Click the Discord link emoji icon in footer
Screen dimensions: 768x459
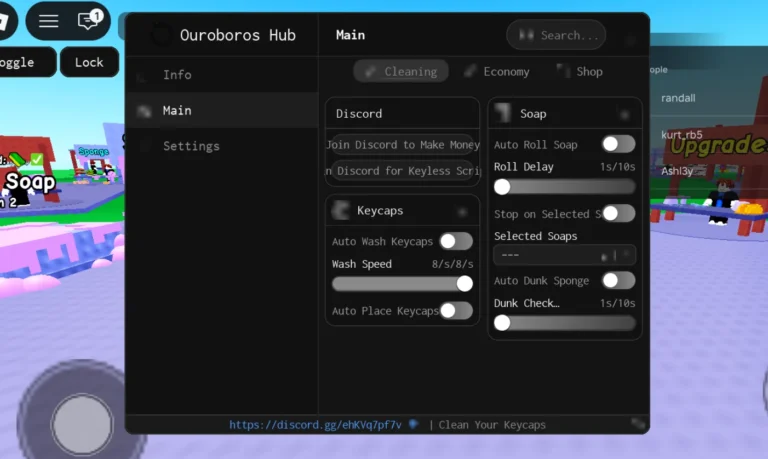[414, 424]
